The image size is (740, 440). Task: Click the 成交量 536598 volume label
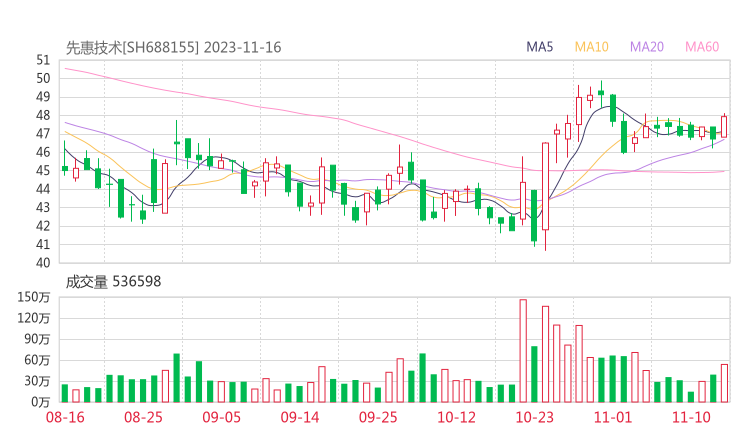click(x=113, y=282)
